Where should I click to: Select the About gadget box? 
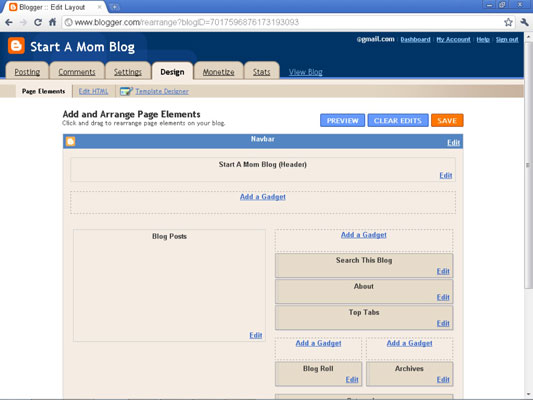tap(364, 292)
